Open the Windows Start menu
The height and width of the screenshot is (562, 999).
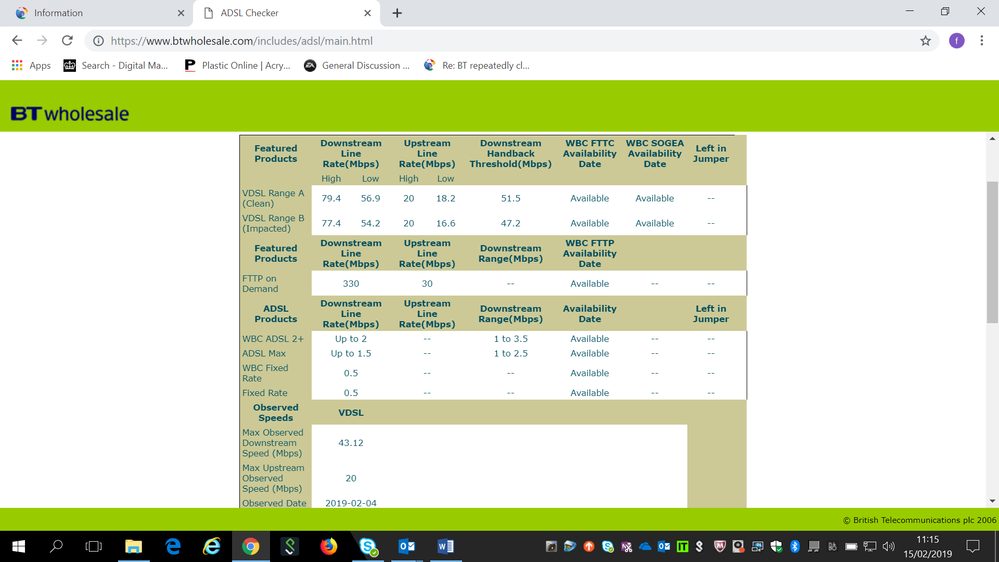18,546
